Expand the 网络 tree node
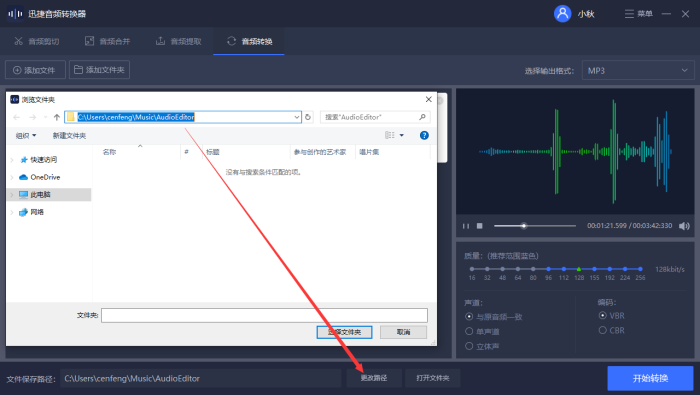This screenshot has height=395, width=700. click(x=12, y=212)
